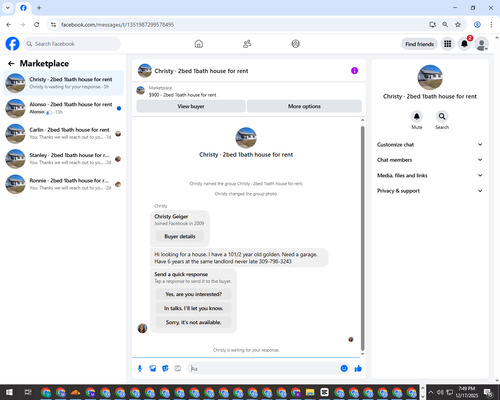Show hidden system tray icons
This screenshot has height=400, width=500.
tap(430, 392)
